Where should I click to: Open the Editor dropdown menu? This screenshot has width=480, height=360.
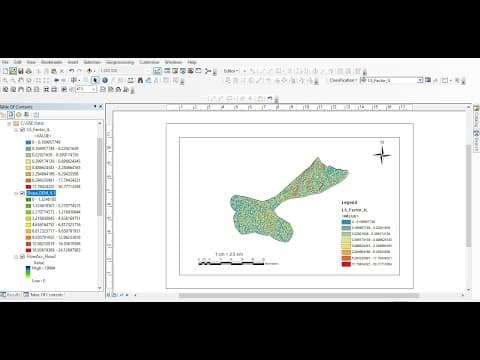[231, 71]
